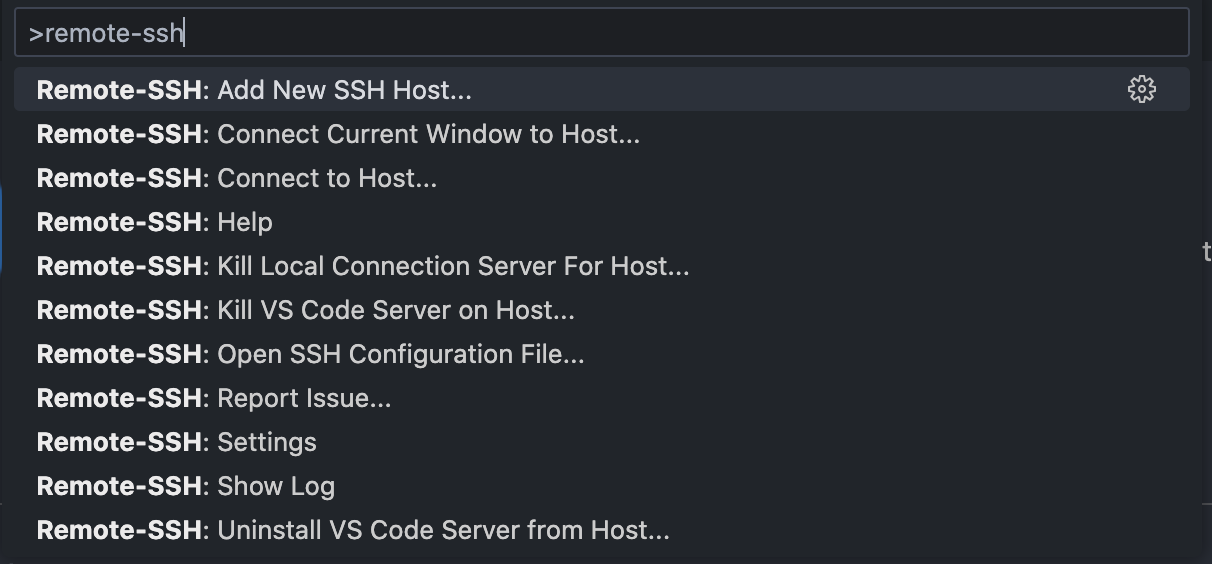1212x564 pixels.
Task: Select Remote-SSH: Show Log
Action: 601,486
